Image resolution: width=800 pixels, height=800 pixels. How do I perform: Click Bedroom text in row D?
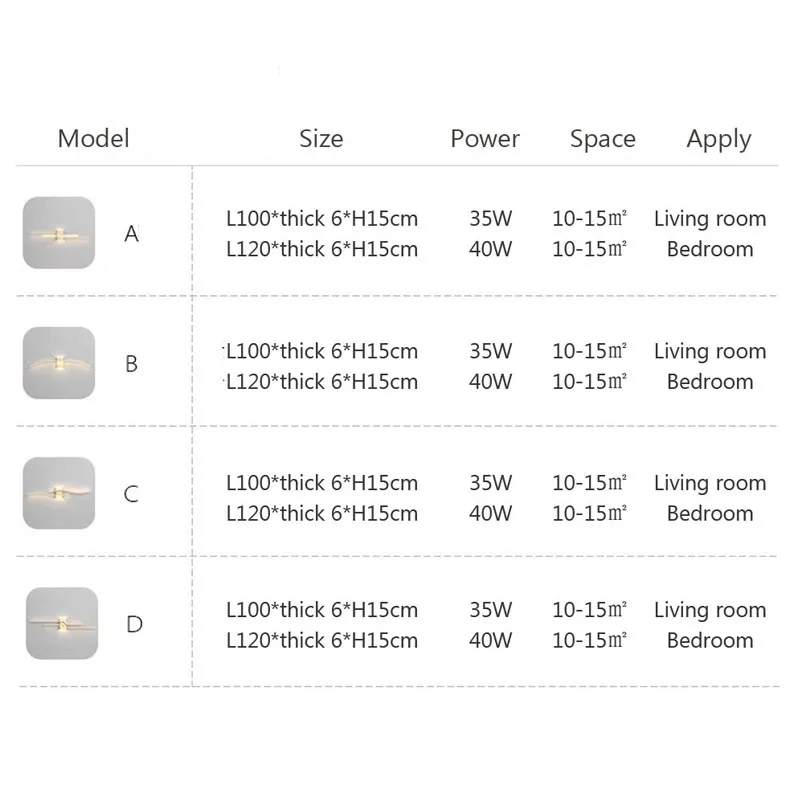(x=710, y=640)
